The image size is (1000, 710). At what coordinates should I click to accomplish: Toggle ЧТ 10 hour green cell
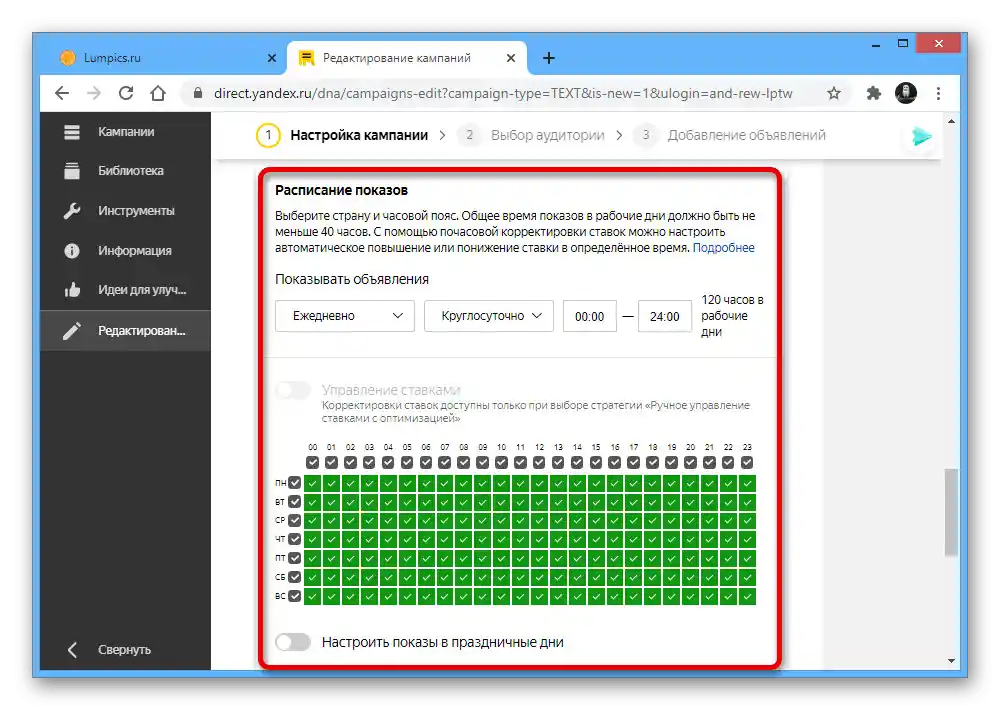(x=502, y=540)
